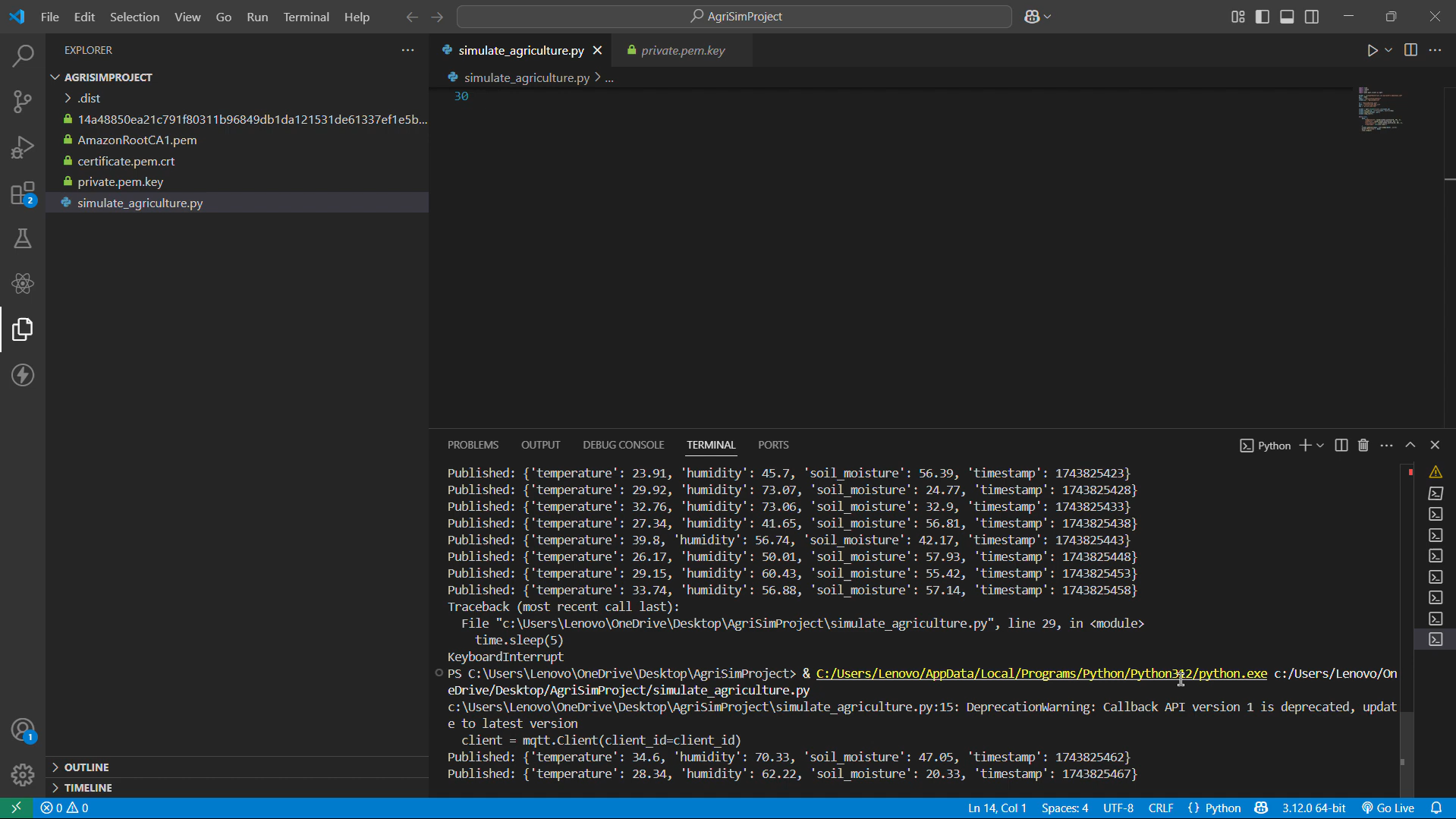Switch to the DEBUG CONSOLE tab
The height and width of the screenshot is (819, 1456).
click(623, 445)
